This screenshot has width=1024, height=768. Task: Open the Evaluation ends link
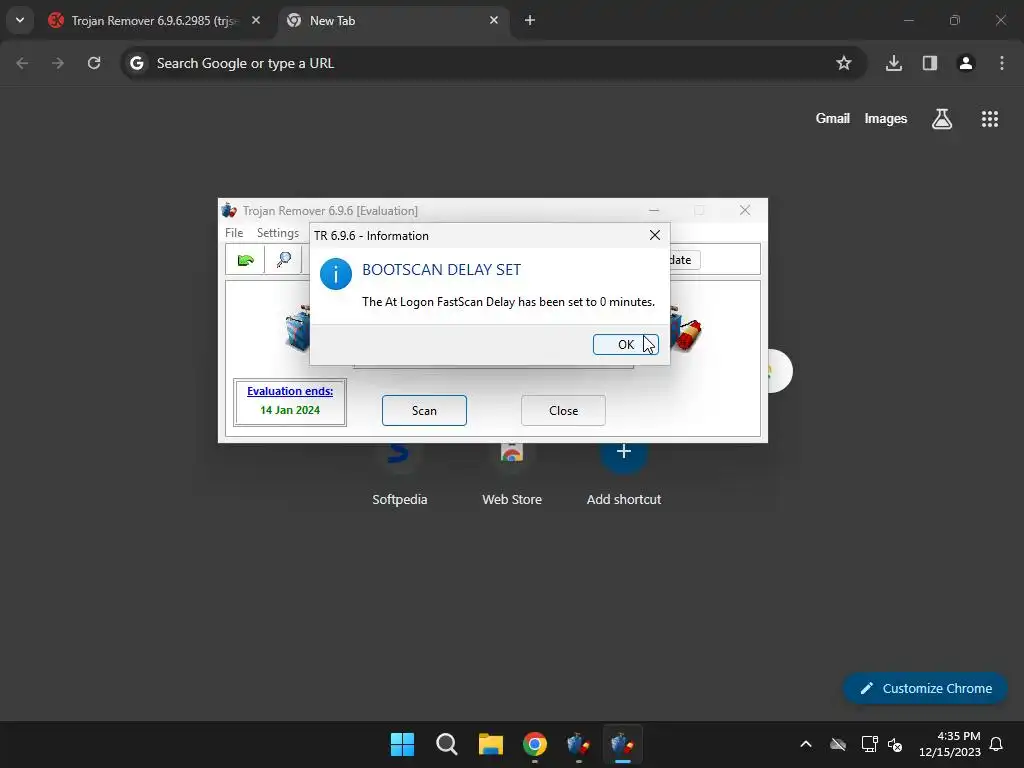coord(290,391)
